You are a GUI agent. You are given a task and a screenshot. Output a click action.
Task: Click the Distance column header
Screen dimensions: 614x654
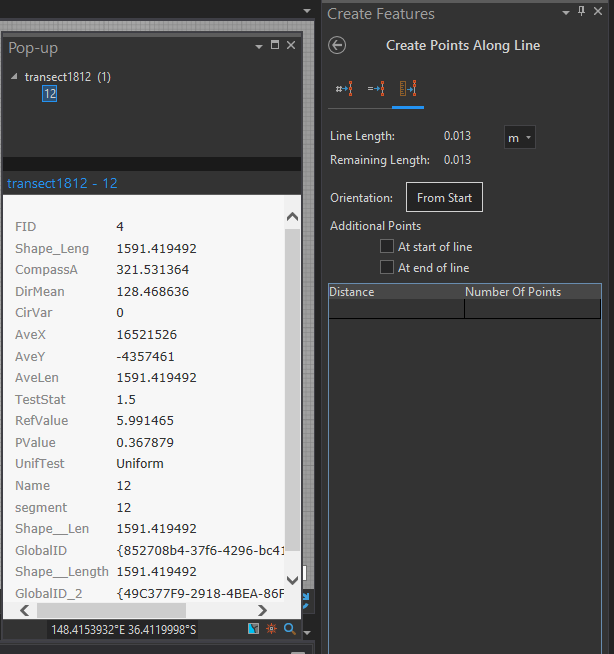pos(396,292)
